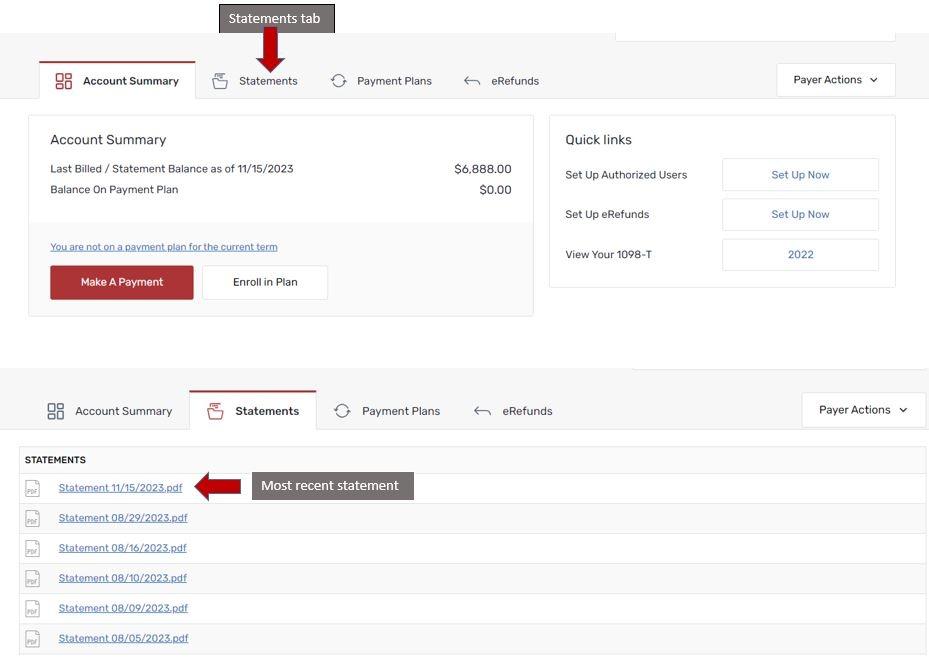Expand the lower Payer Actions dropdown

tap(863, 409)
